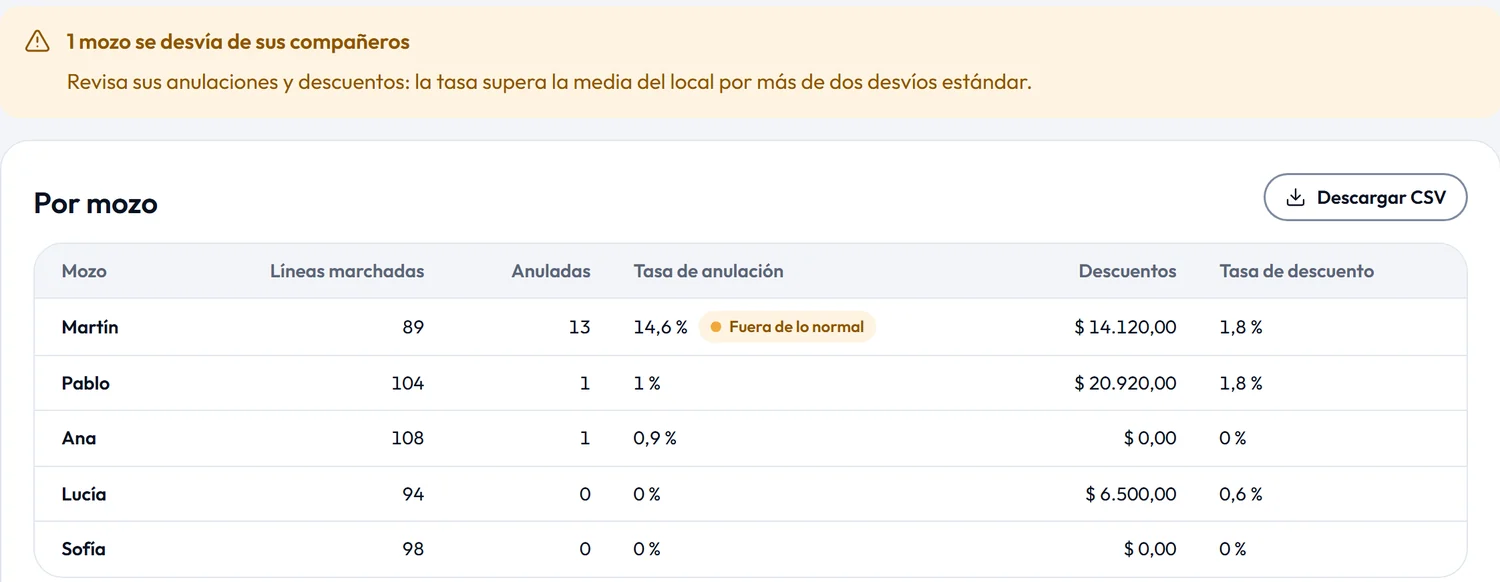The width and height of the screenshot is (1500, 582).
Task: Sort by Tasa de anulación column
Action: [x=708, y=271]
